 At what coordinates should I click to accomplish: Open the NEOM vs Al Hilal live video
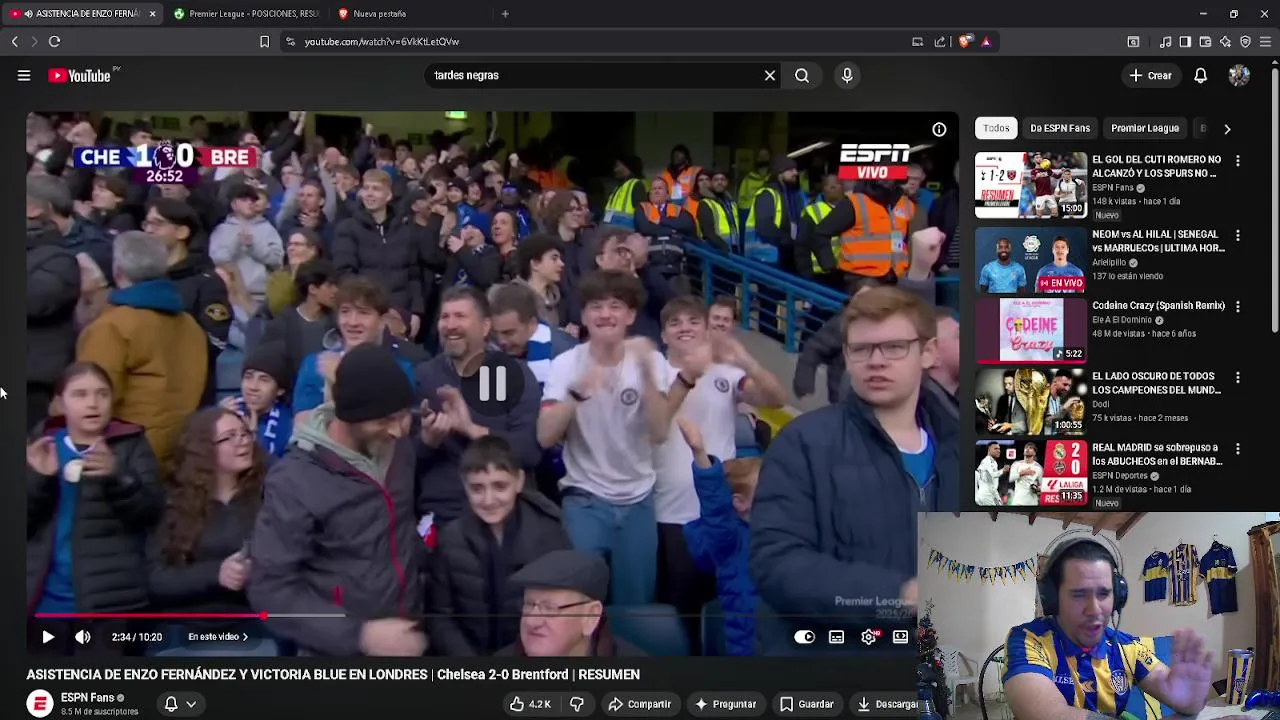pos(1031,260)
